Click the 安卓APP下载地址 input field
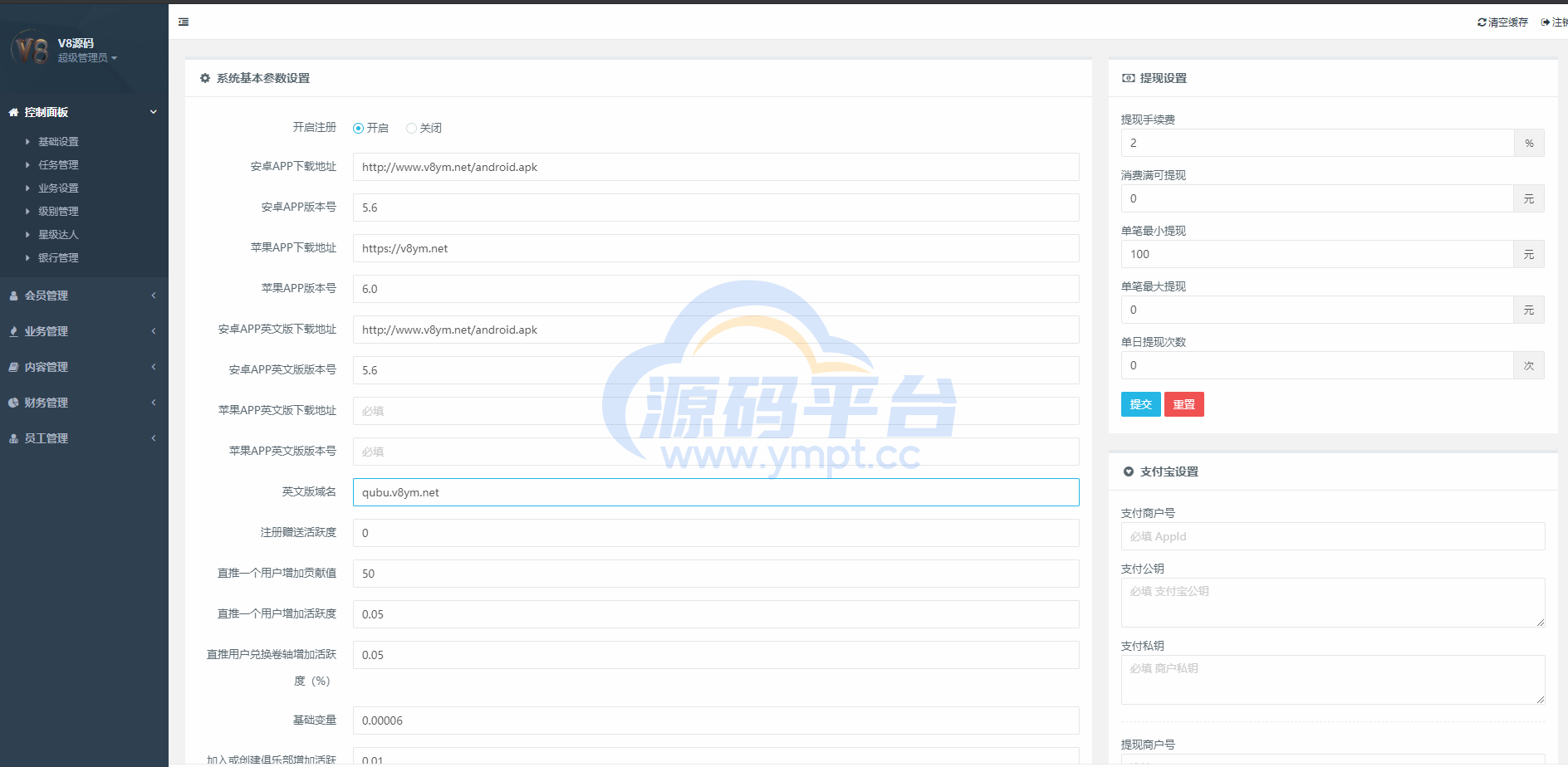This screenshot has width=1568, height=767. pyautogui.click(x=716, y=167)
